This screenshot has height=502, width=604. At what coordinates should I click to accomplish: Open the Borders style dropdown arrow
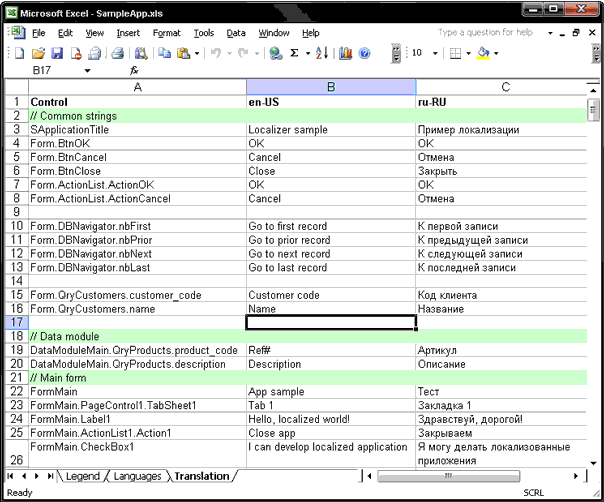468,53
